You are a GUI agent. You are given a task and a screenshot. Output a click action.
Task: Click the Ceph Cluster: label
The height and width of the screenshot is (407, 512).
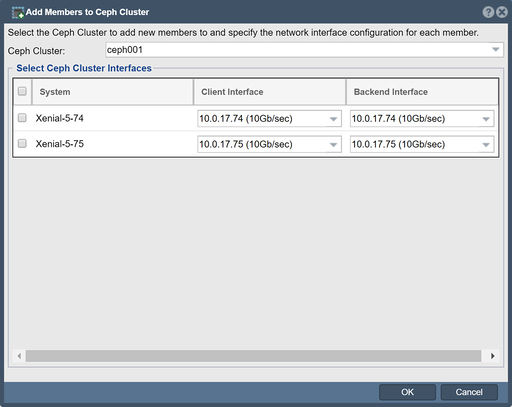pos(36,51)
